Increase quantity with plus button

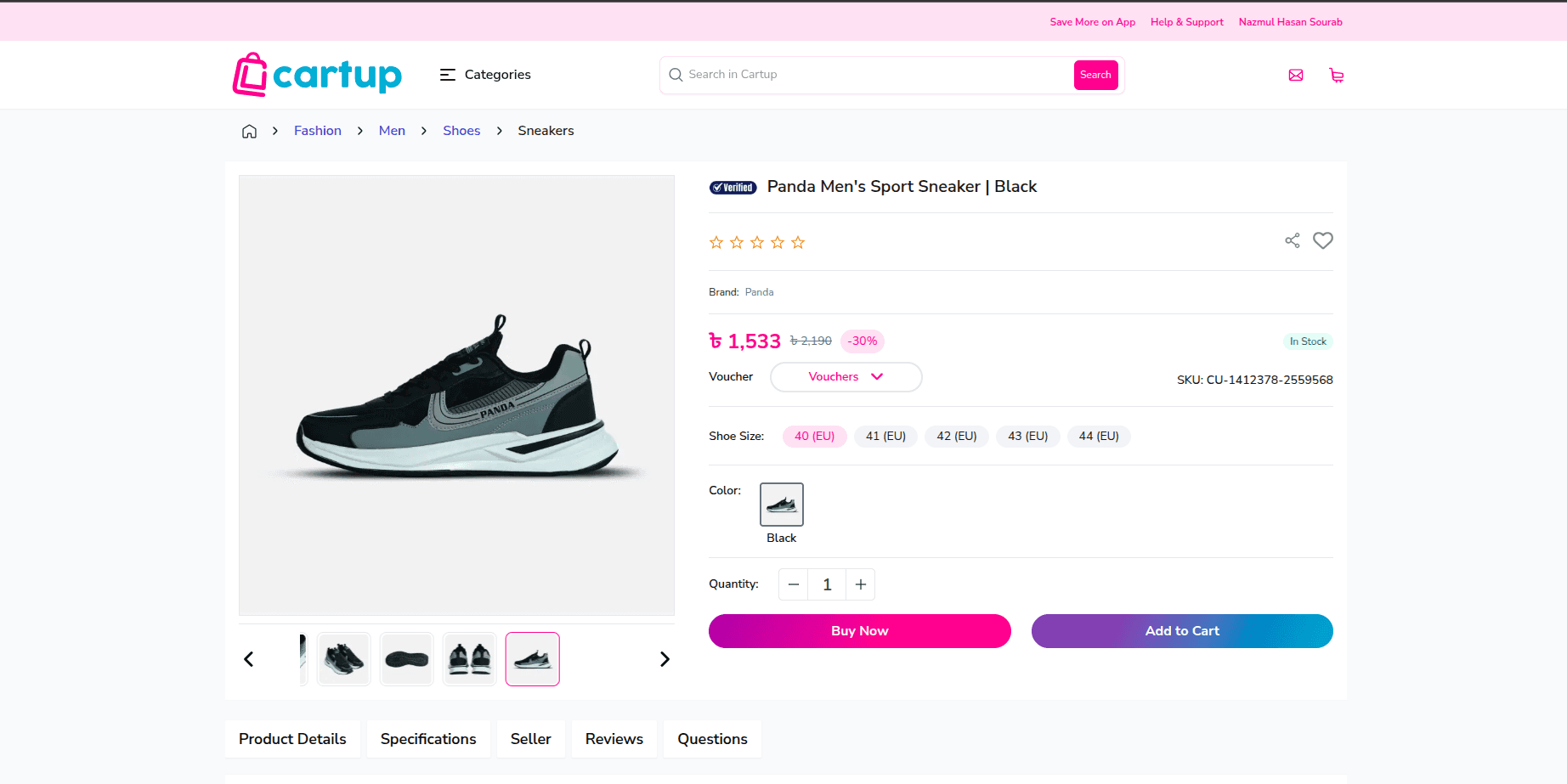(860, 584)
